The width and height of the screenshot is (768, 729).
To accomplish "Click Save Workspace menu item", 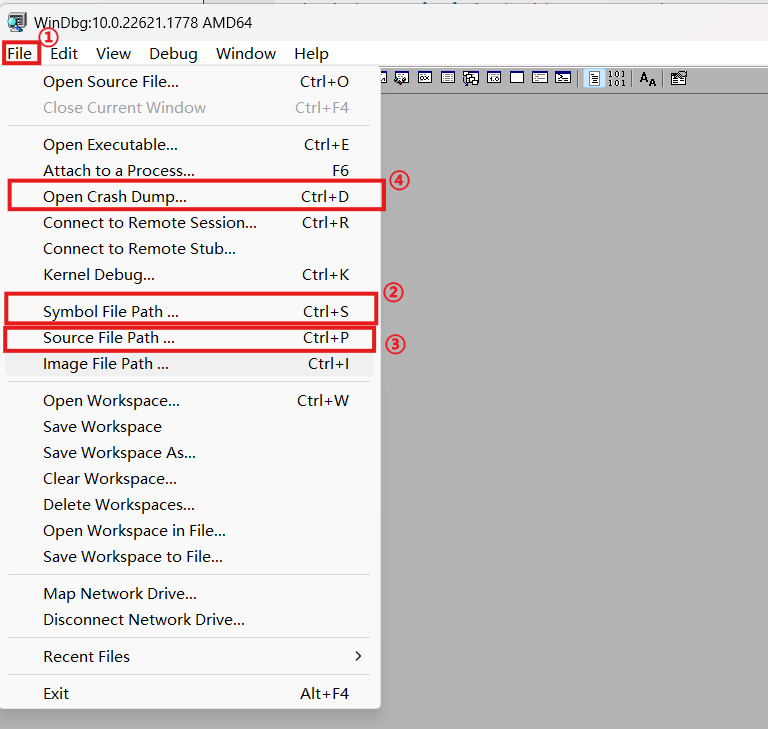I will point(190,427).
